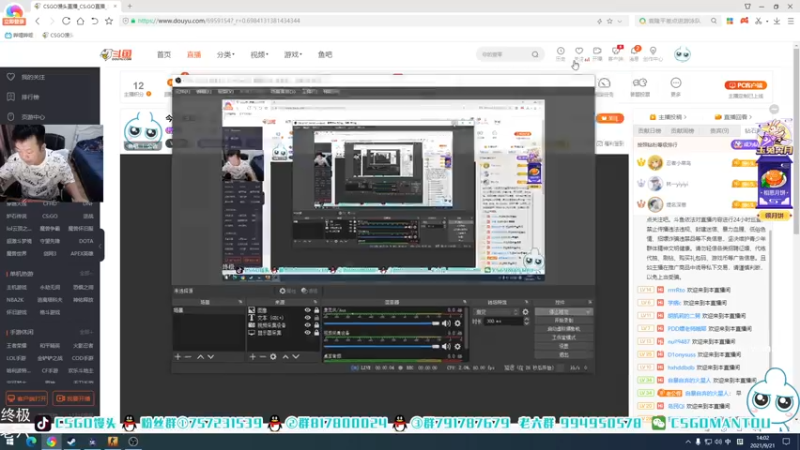Open Edge browser from taskbar
Viewport: 800px width, 450px height.
pyautogui.click(x=31, y=442)
